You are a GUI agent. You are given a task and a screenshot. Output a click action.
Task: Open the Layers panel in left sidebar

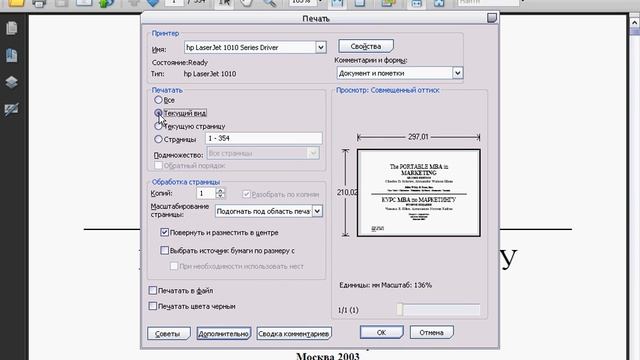(12, 82)
